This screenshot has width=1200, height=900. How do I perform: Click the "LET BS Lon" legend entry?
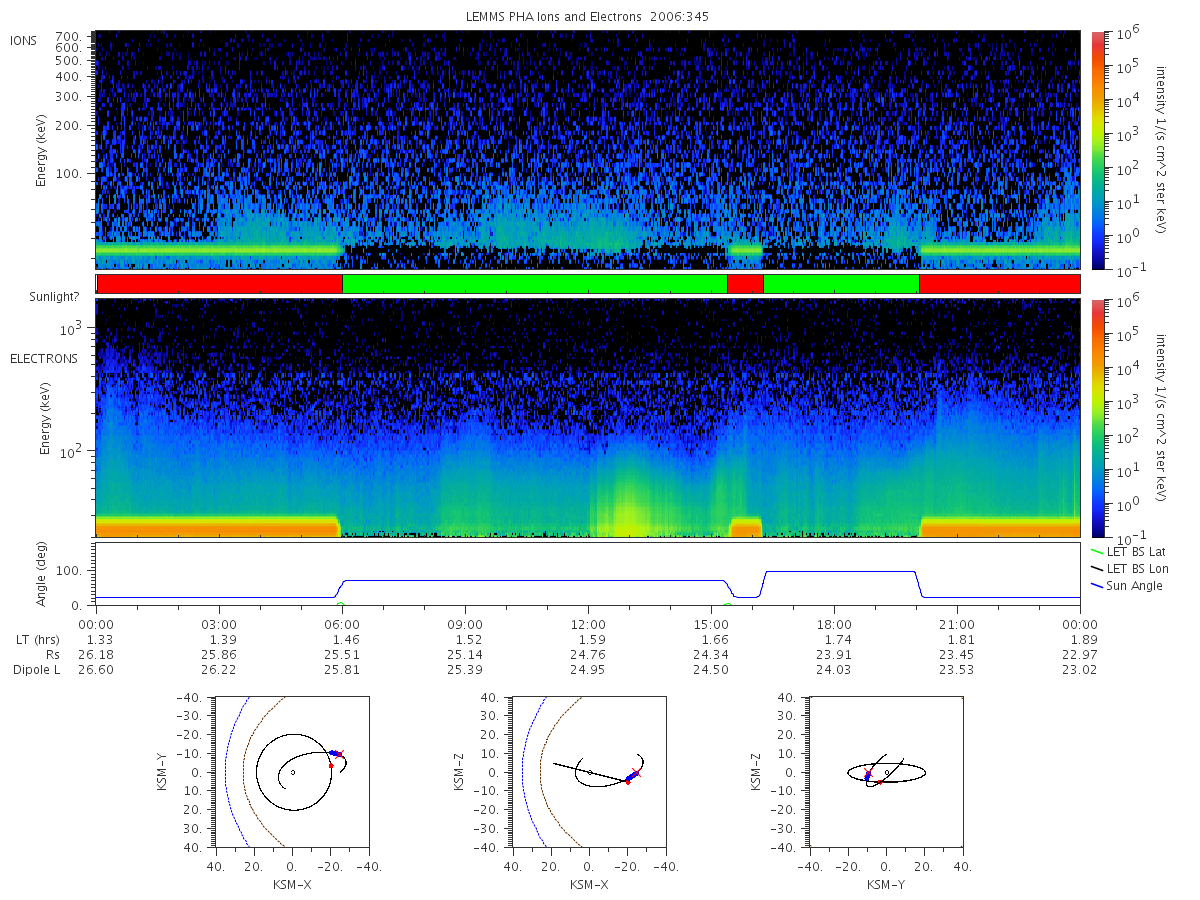(x=1128, y=568)
